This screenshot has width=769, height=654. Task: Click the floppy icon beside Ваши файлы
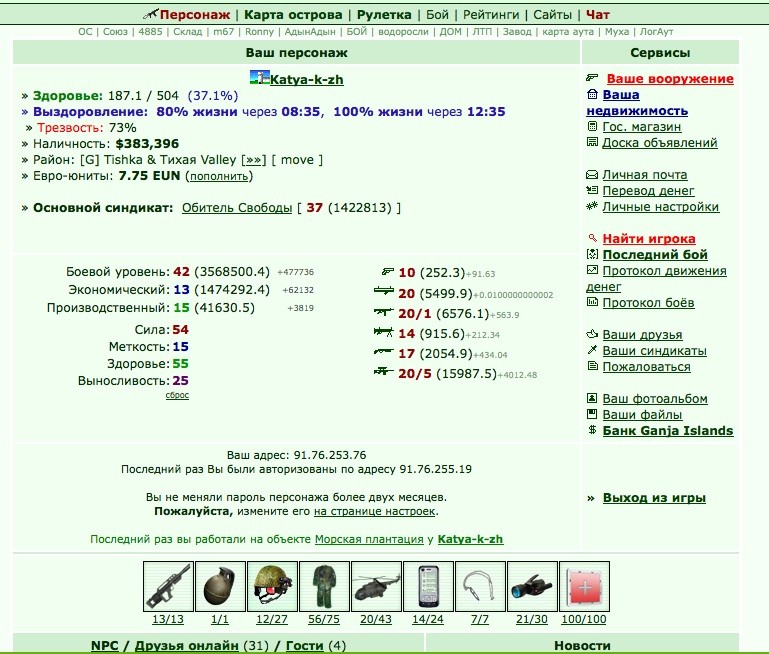(x=592, y=414)
